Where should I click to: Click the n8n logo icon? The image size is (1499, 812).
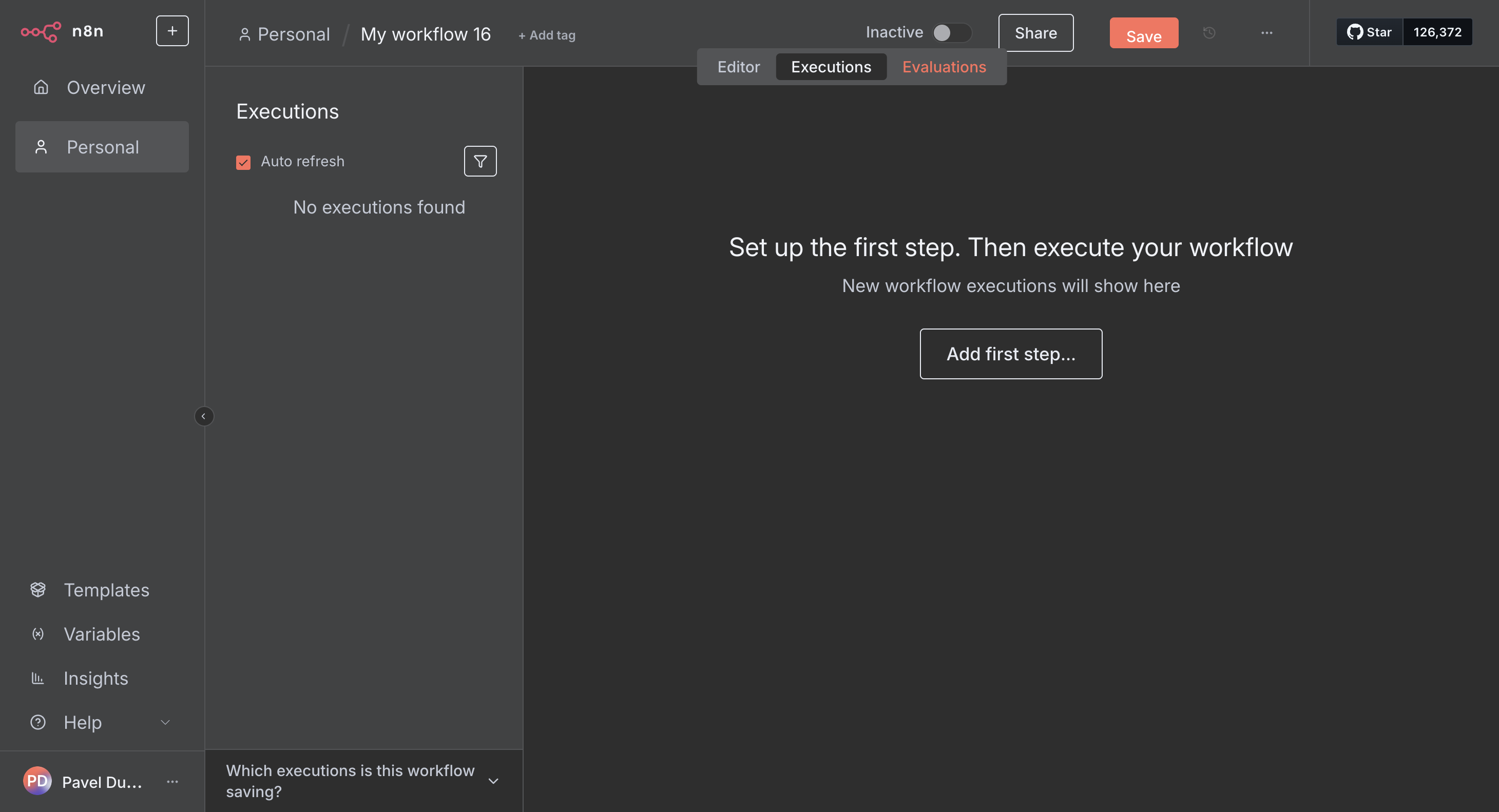click(x=41, y=31)
